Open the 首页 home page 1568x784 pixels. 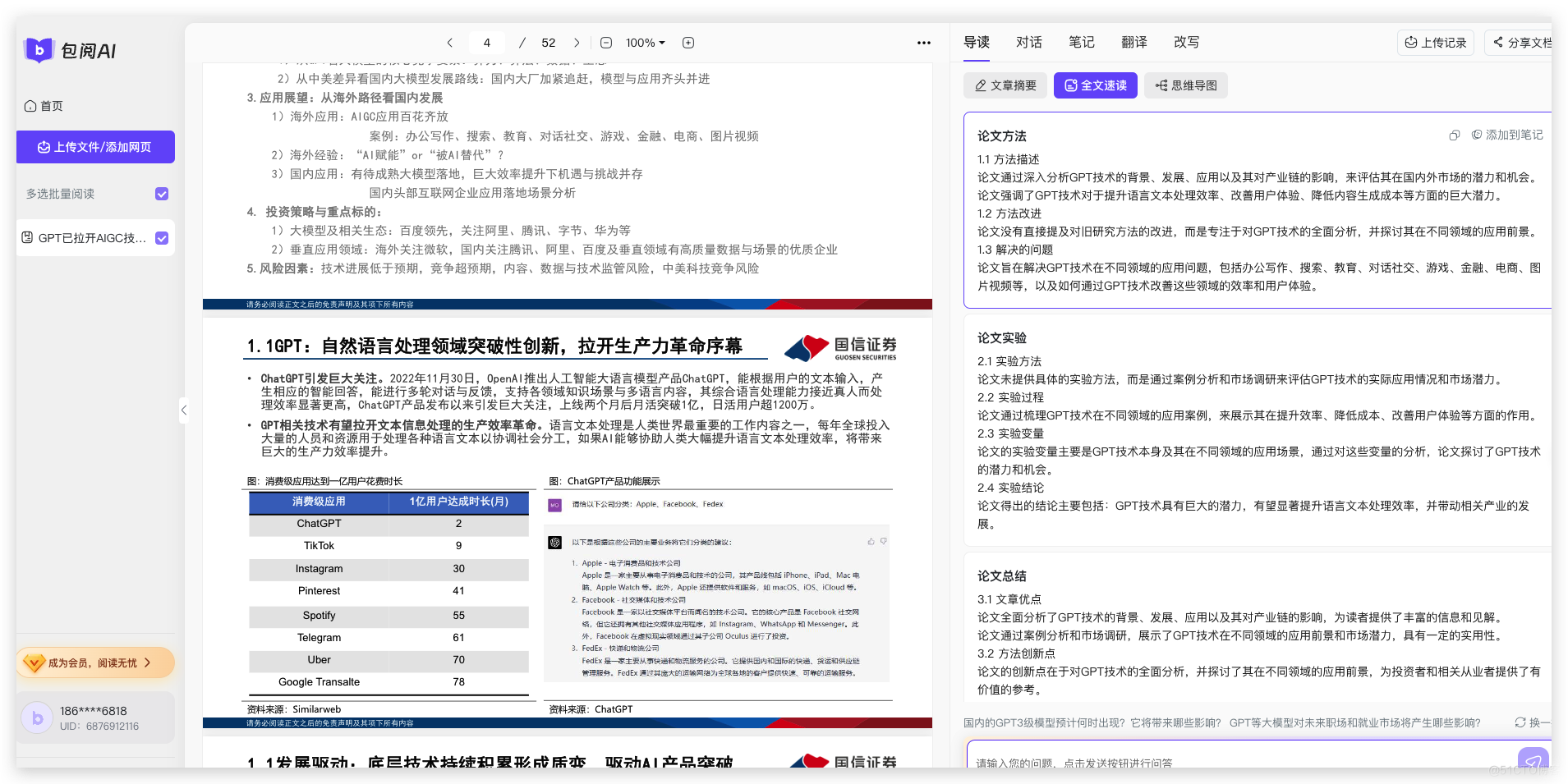coord(44,106)
